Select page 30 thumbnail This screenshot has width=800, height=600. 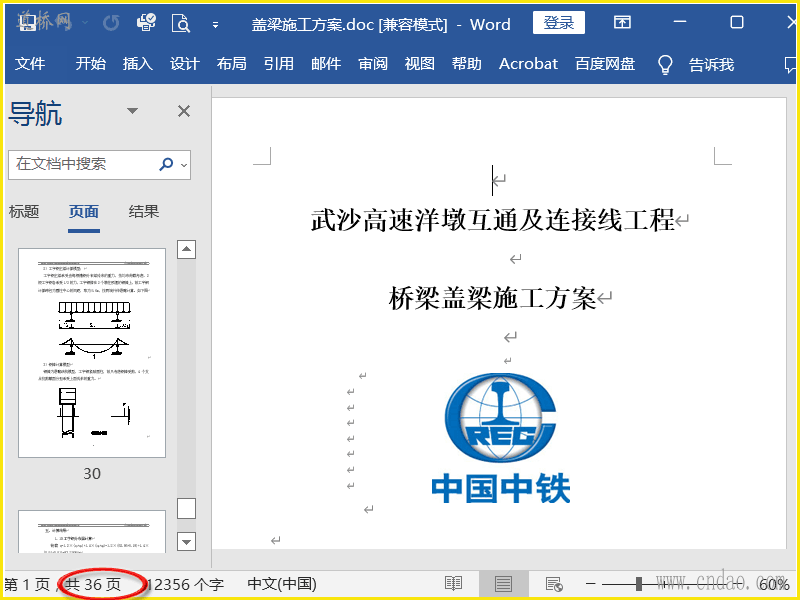92,353
